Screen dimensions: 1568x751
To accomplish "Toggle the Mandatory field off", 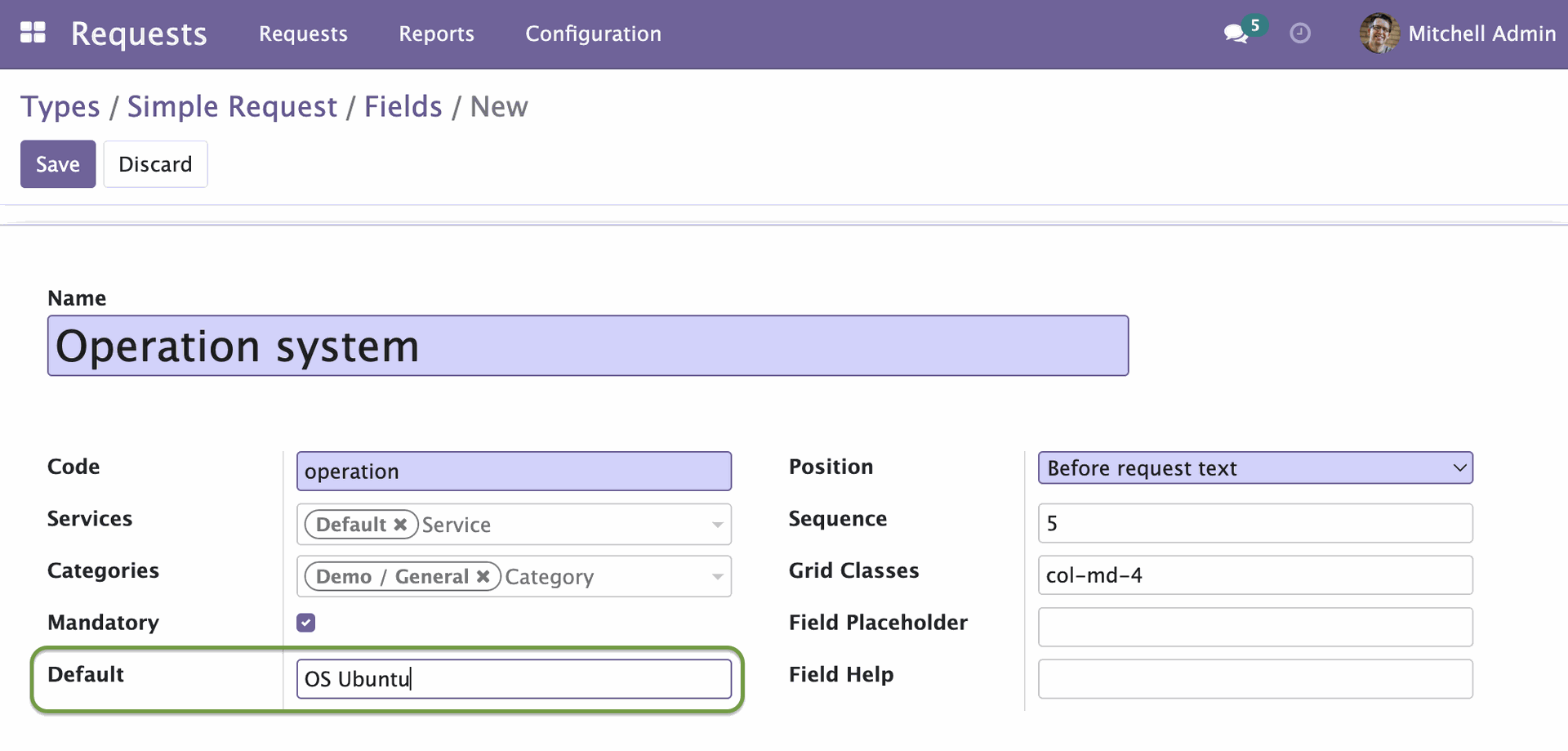I will click(305, 622).
